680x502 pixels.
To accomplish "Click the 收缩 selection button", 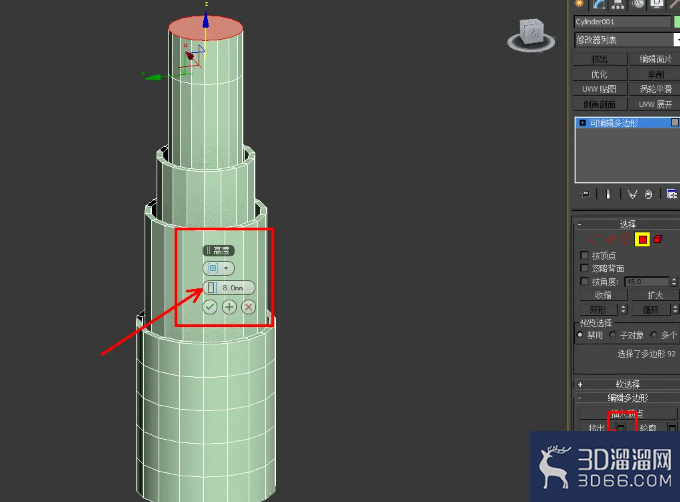I will pos(603,295).
